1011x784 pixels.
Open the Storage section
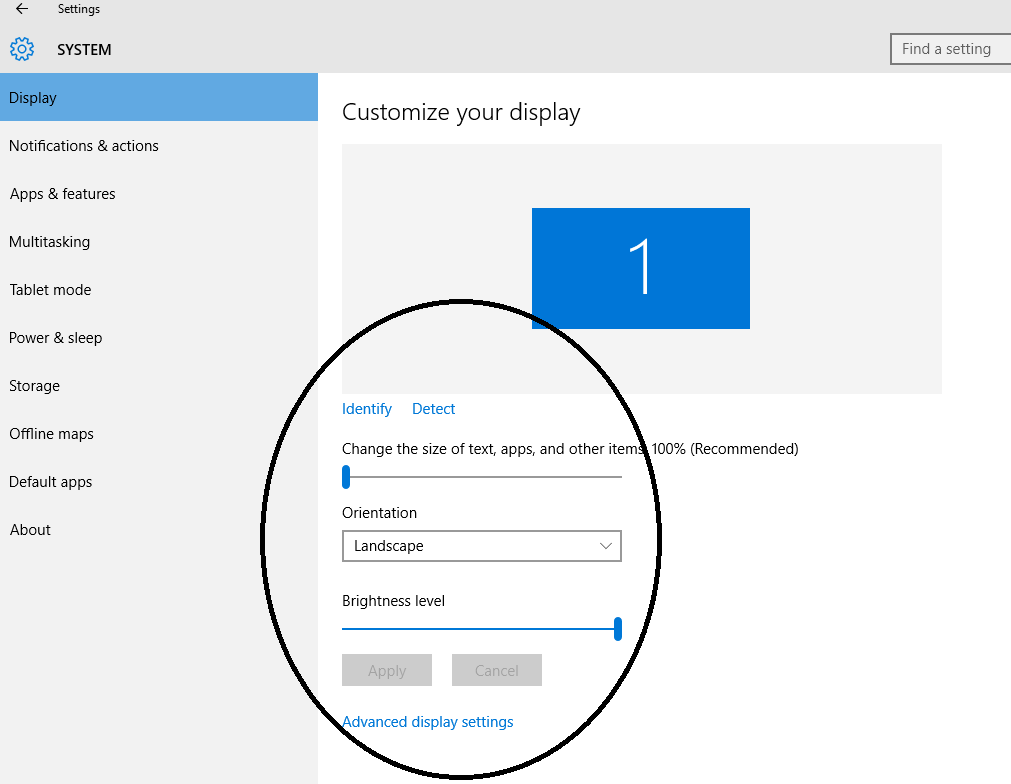point(35,386)
